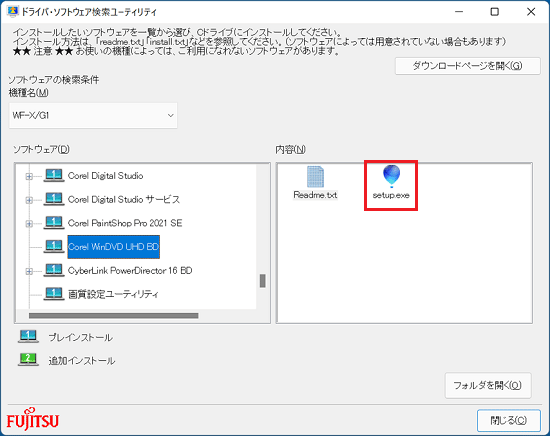Click the Corel PaintShop Pro 2021 SE laptop icon
Viewport: 550px width, 436px height.
(54, 223)
